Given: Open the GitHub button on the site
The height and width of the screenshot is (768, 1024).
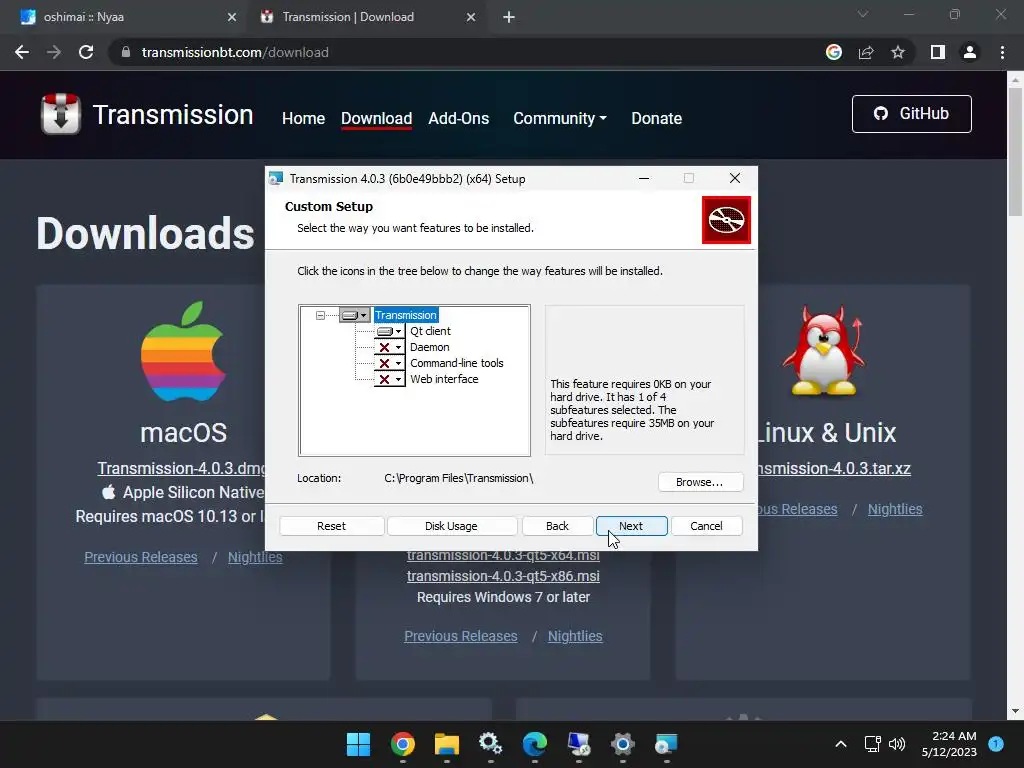Looking at the screenshot, I should (912, 114).
